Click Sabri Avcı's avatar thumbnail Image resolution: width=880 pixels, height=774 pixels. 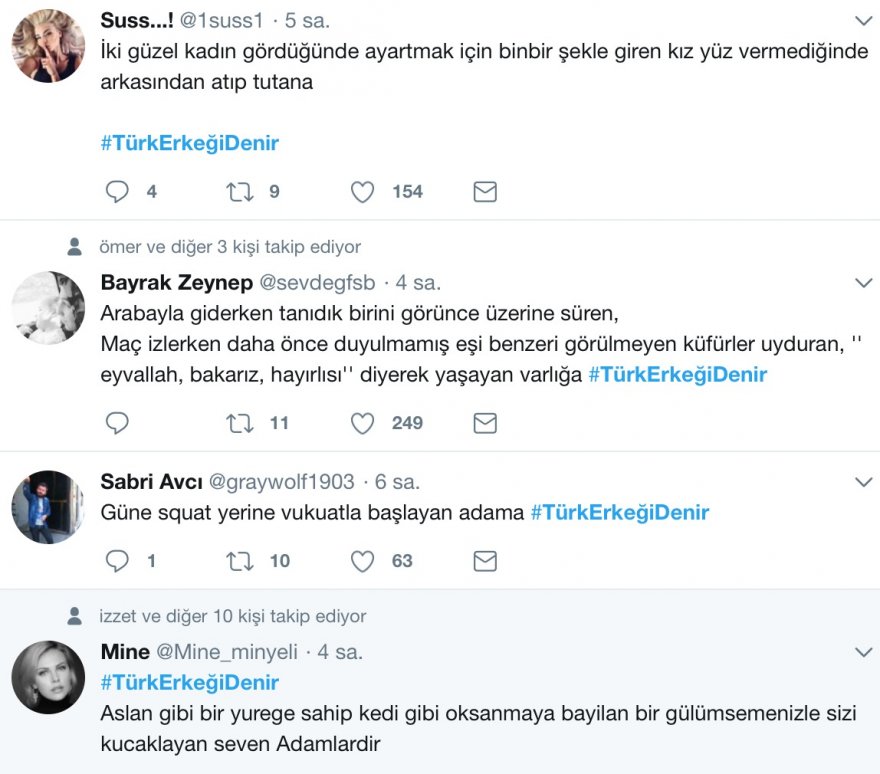48,507
